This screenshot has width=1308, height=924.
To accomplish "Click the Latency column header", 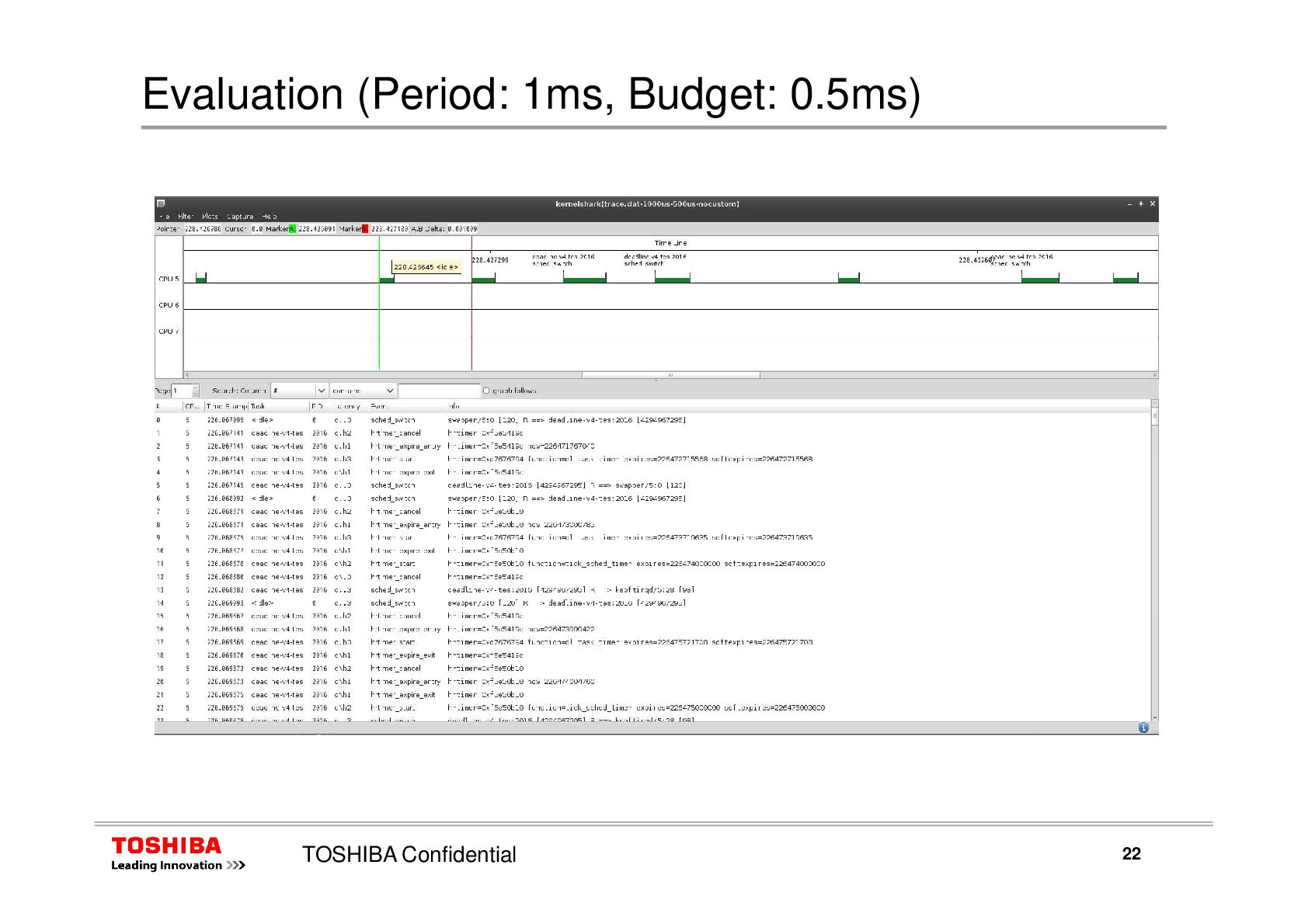I will (348, 406).
